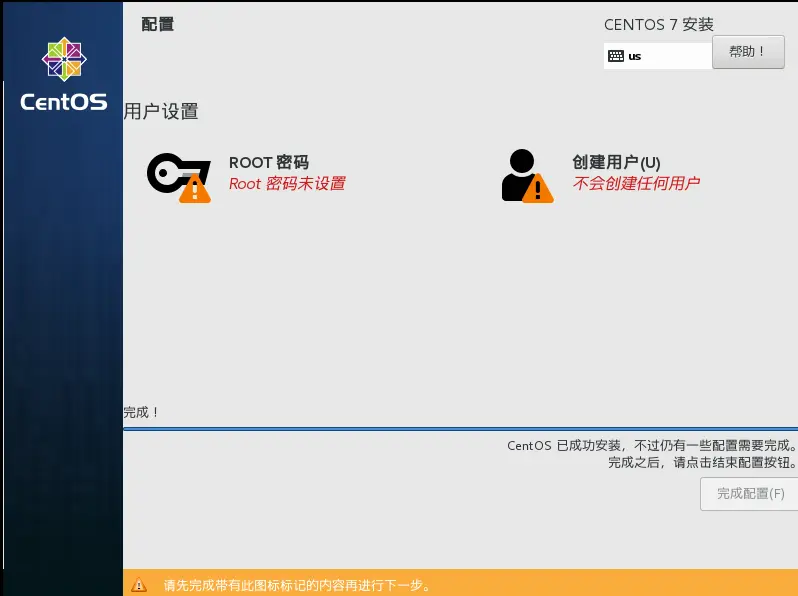Image resolution: width=798 pixels, height=596 pixels.
Task: Click the keyboard layout icon
Action: pos(616,56)
